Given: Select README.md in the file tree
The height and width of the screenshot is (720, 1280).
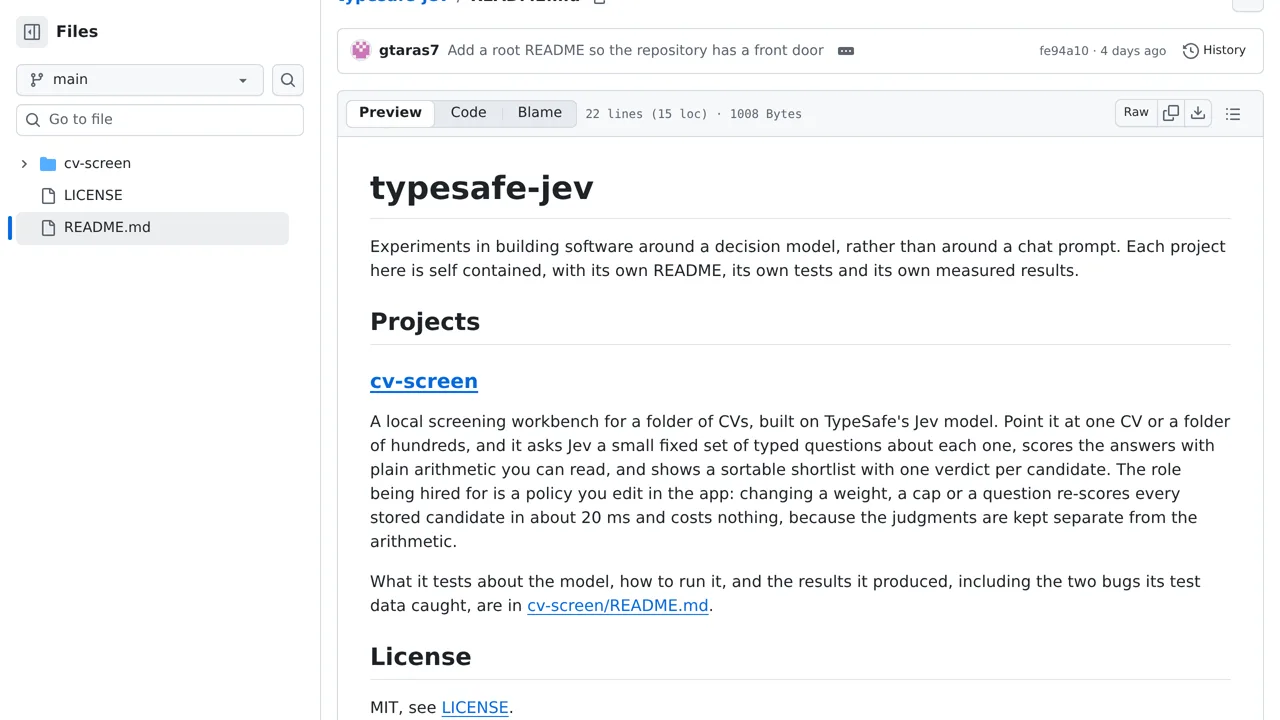Looking at the screenshot, I should coord(152,228).
